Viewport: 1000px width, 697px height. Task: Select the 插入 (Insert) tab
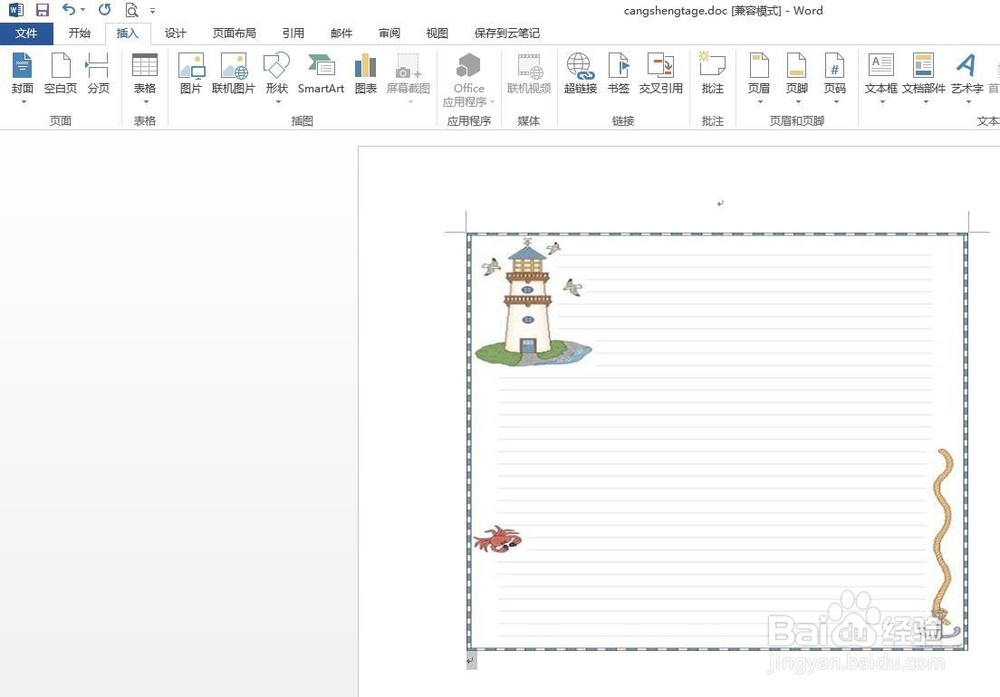(128, 33)
